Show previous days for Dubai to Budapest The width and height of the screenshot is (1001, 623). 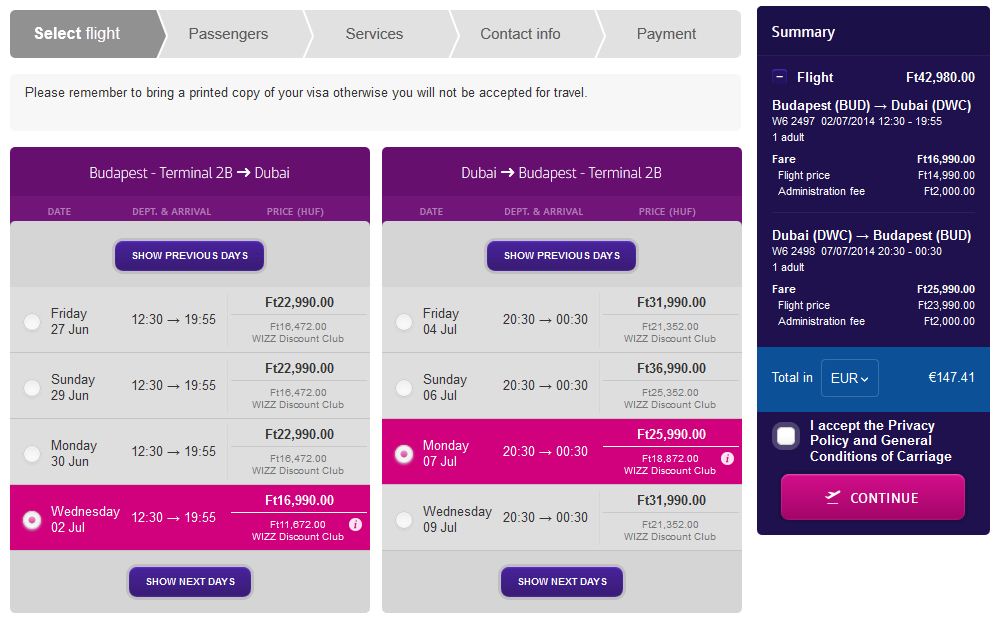tap(562, 255)
